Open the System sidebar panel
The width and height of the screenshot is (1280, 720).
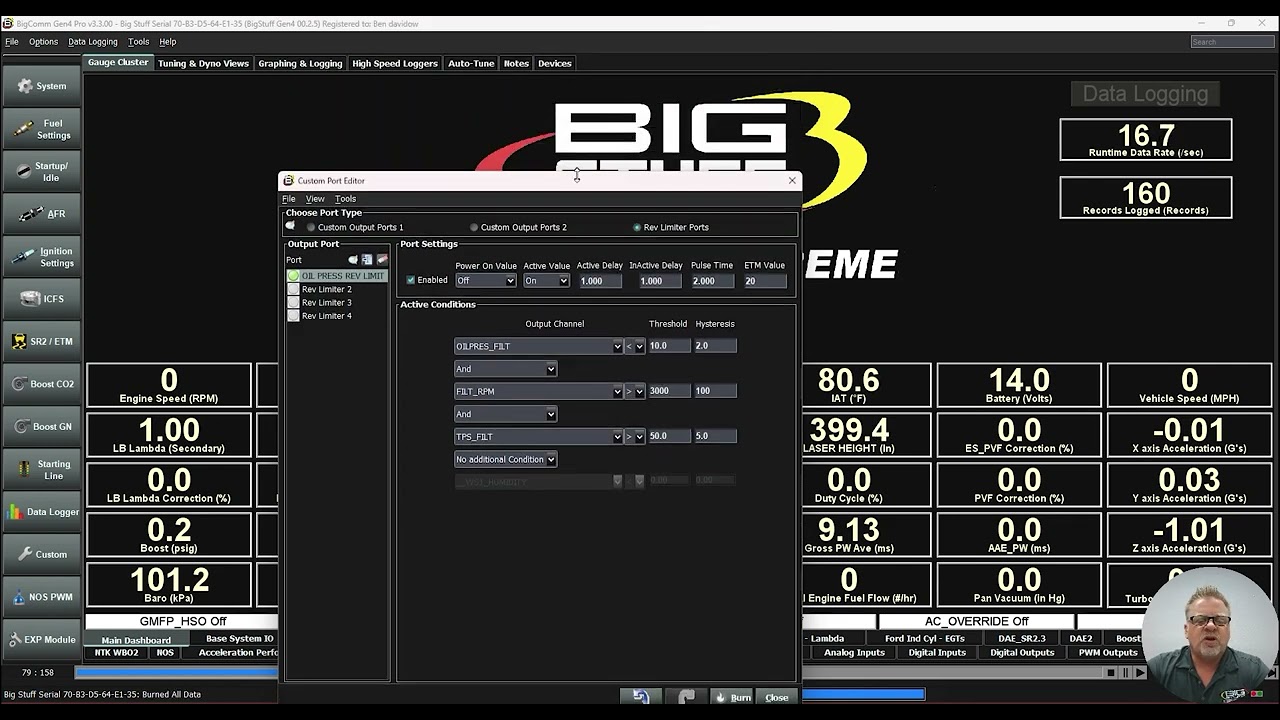click(x=41, y=86)
